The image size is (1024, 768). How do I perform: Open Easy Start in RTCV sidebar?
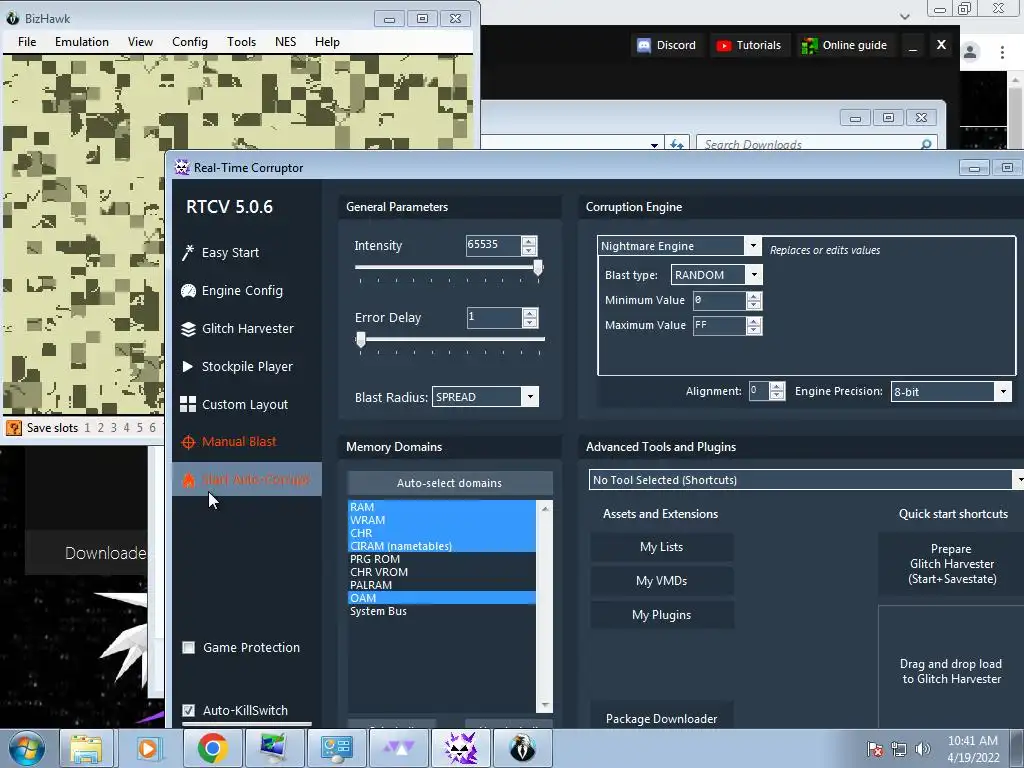230,253
